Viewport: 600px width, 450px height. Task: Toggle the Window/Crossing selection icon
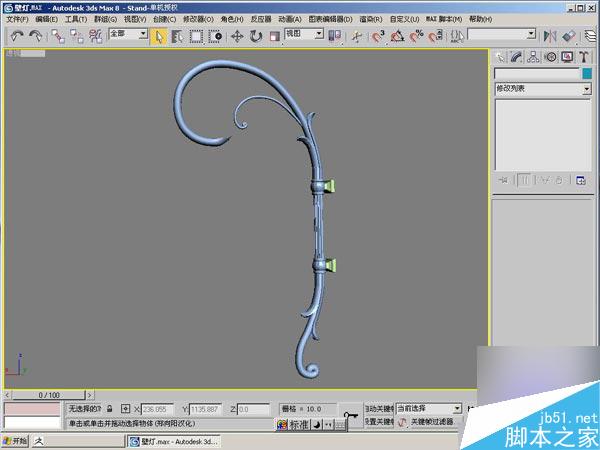point(215,36)
